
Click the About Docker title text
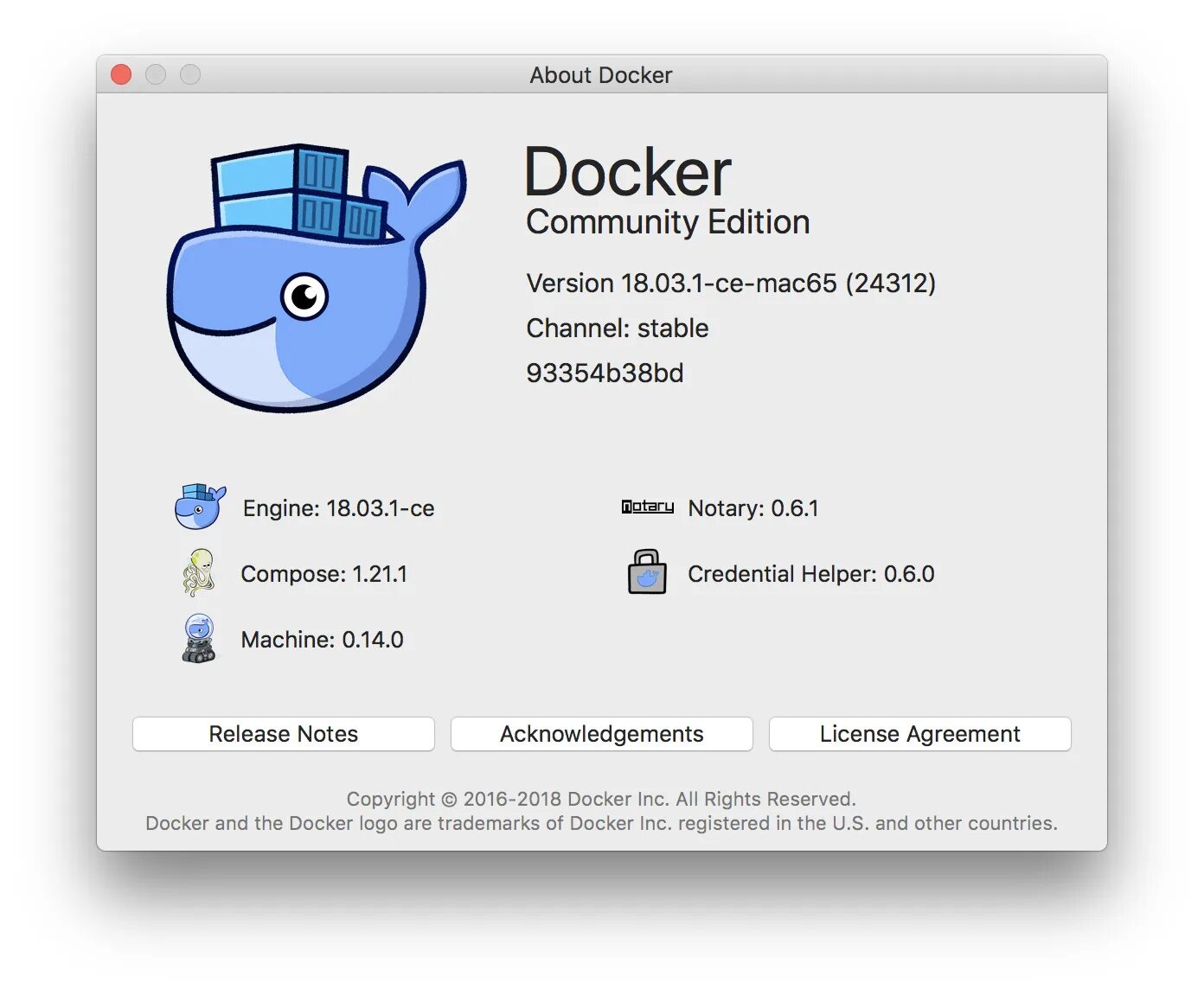[601, 75]
